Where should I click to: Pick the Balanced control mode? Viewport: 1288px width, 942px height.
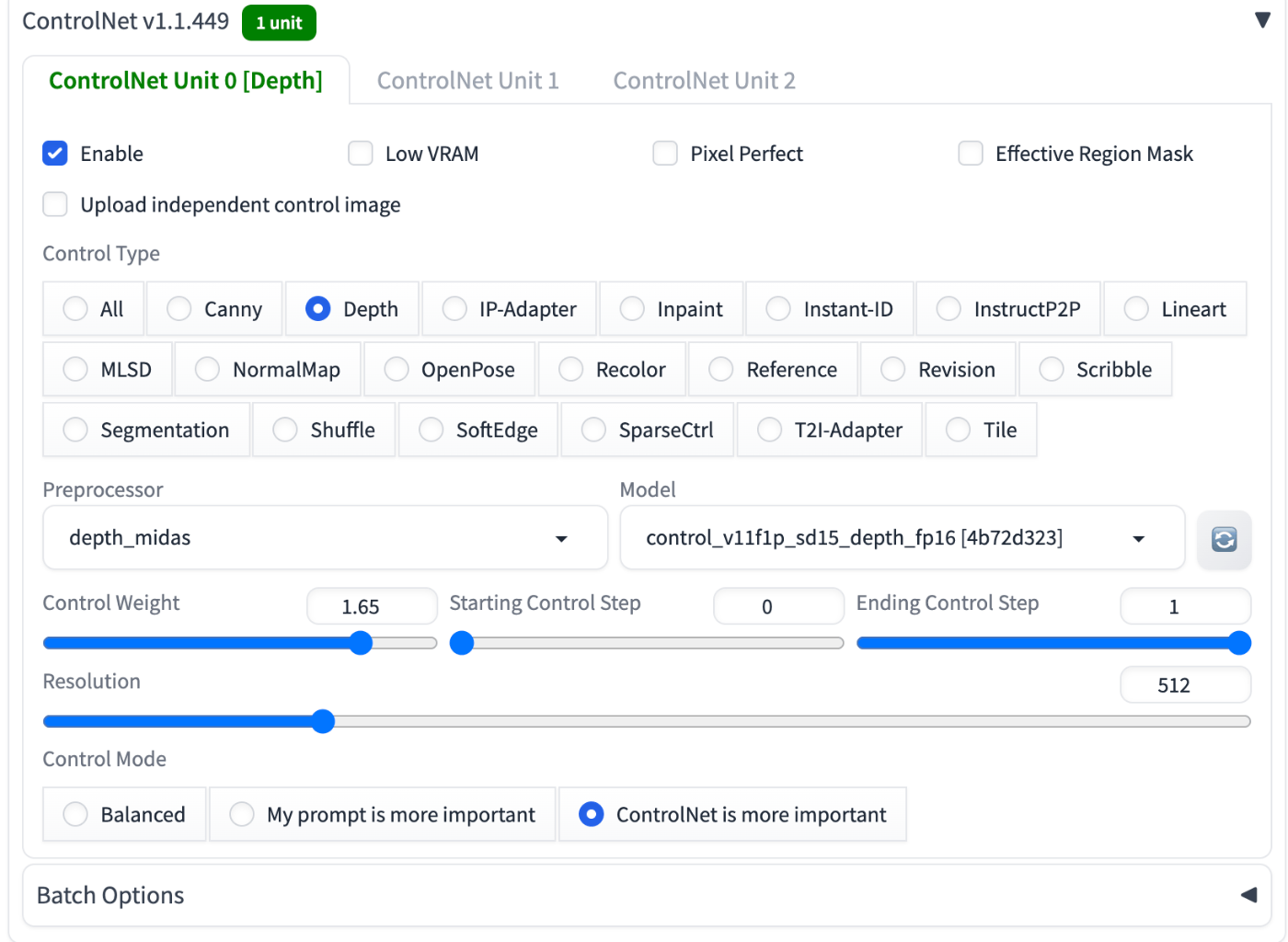click(x=75, y=814)
